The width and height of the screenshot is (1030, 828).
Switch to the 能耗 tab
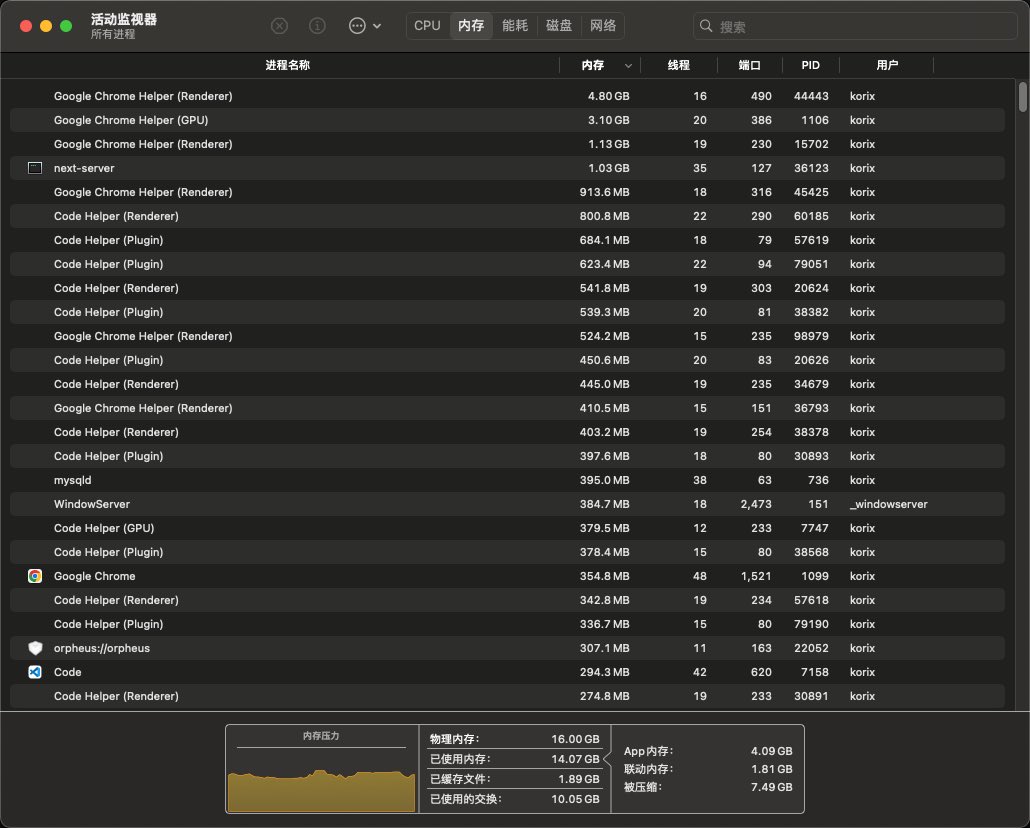coord(515,26)
